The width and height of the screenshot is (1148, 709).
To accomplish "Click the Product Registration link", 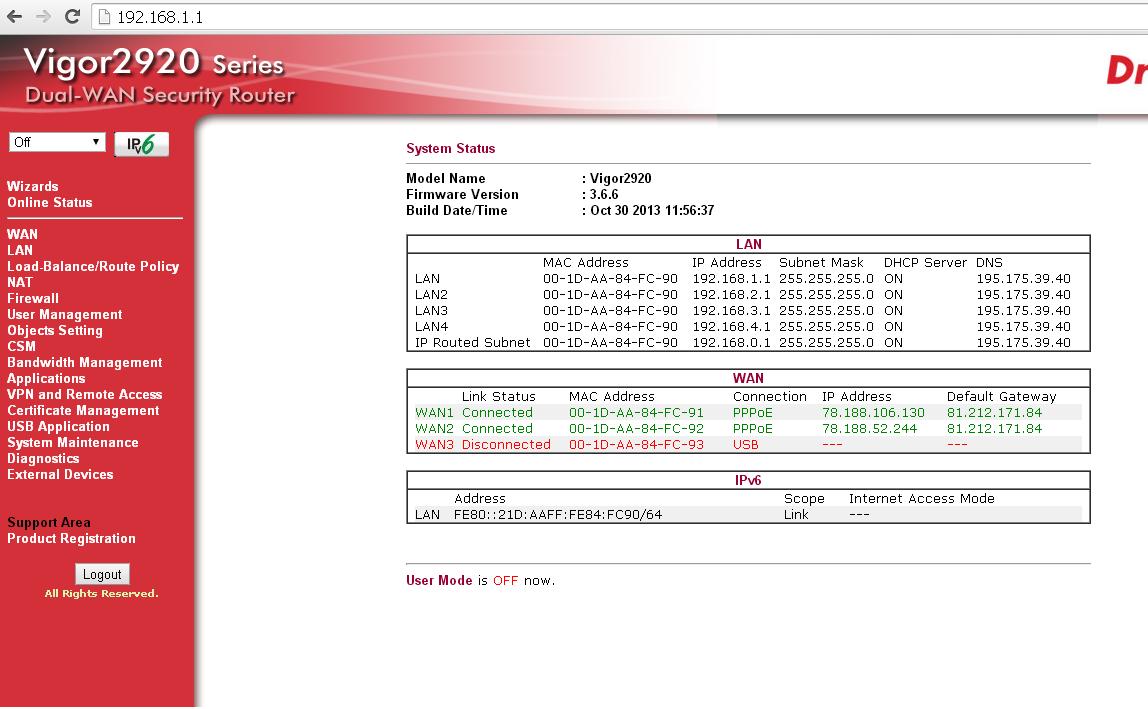I will tap(71, 539).
